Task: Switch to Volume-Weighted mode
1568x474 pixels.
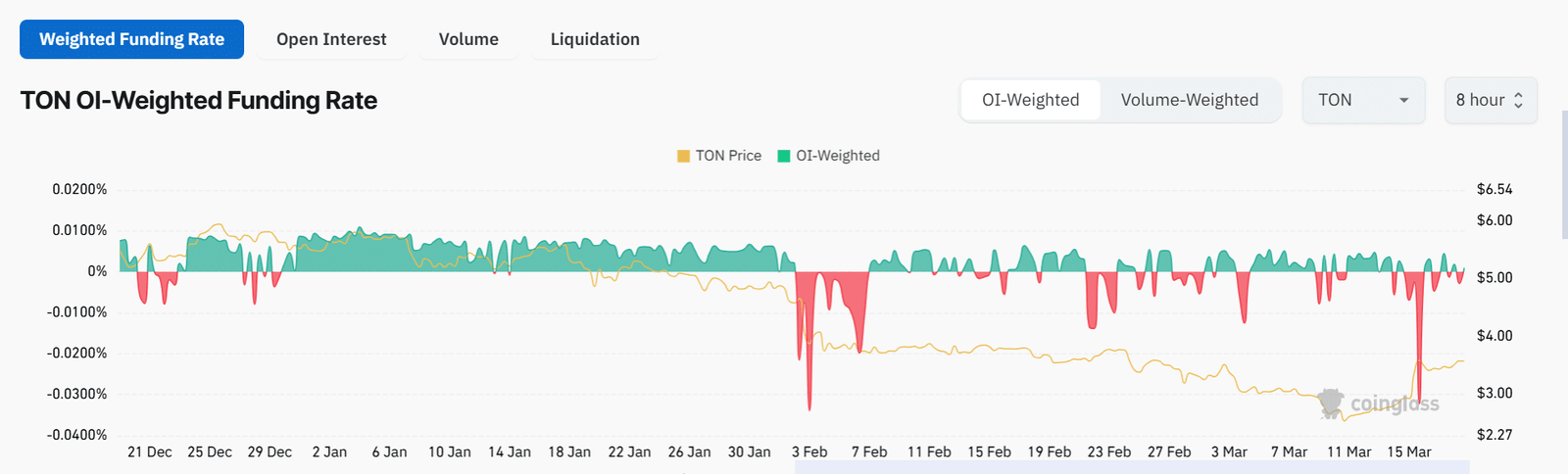Action: 1189,101
